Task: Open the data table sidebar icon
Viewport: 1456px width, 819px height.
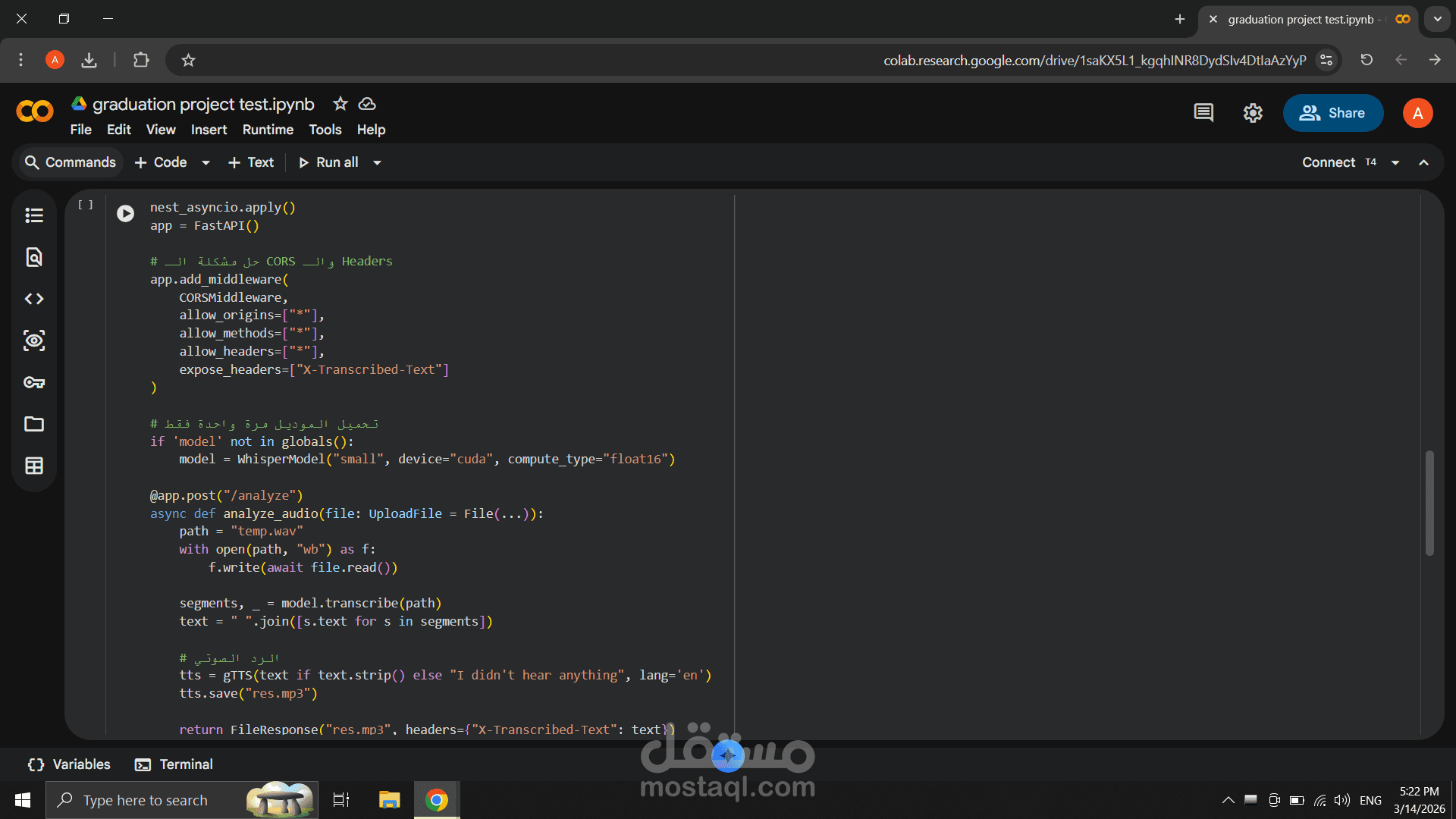Action: pyautogui.click(x=34, y=466)
